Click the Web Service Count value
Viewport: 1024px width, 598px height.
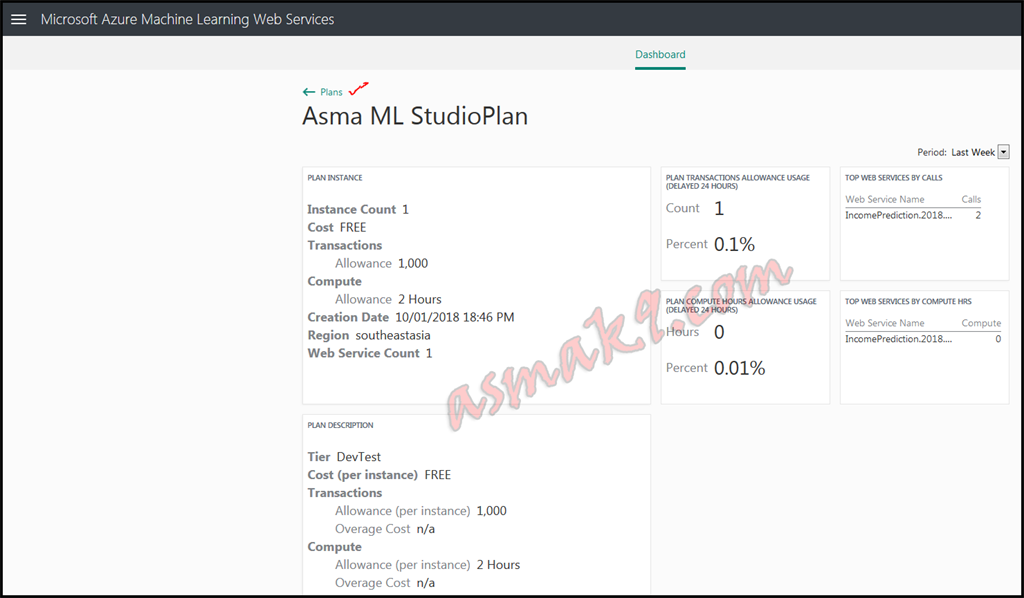pos(428,352)
